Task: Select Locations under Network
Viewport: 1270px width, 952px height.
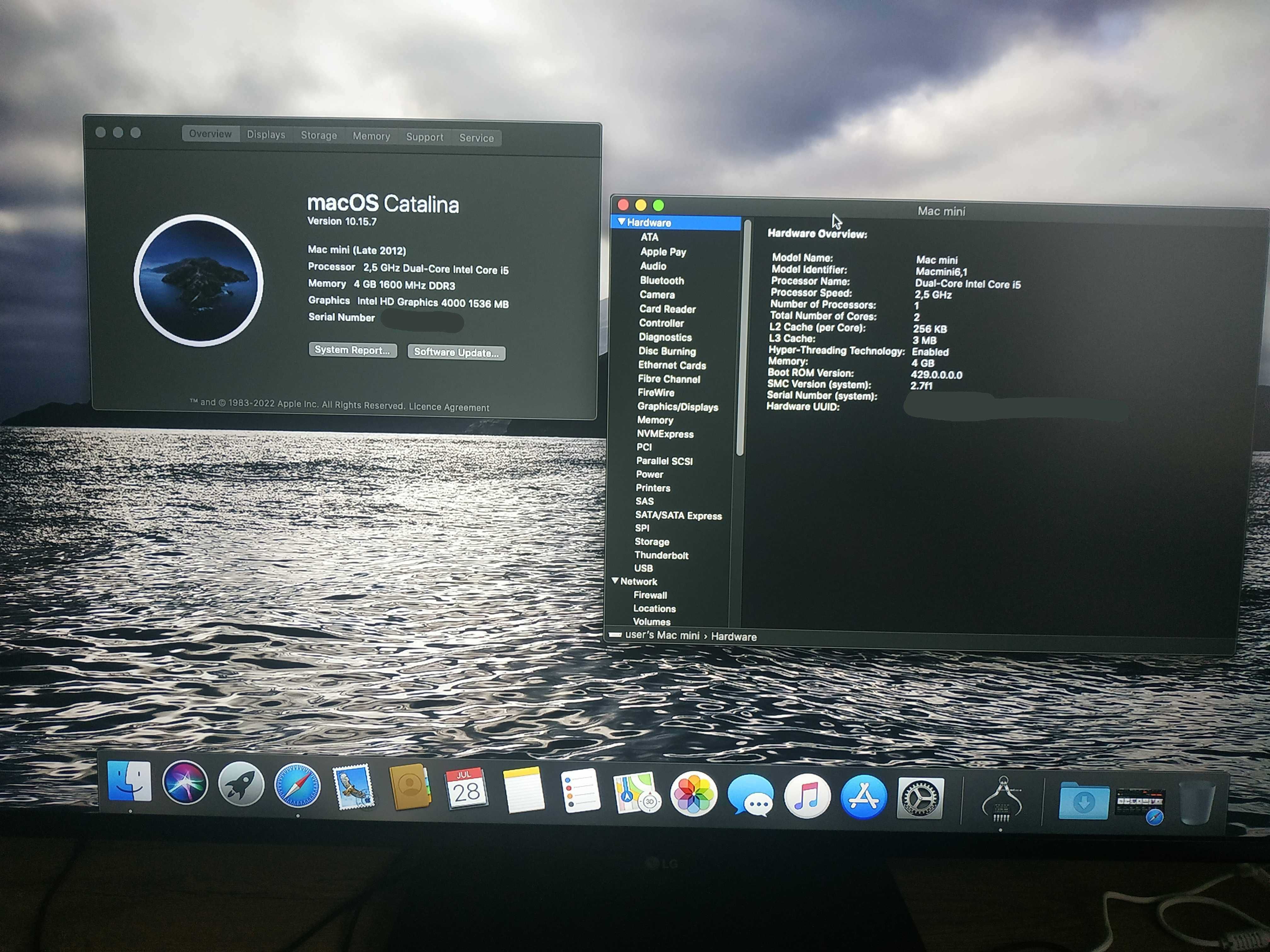Action: [654, 608]
